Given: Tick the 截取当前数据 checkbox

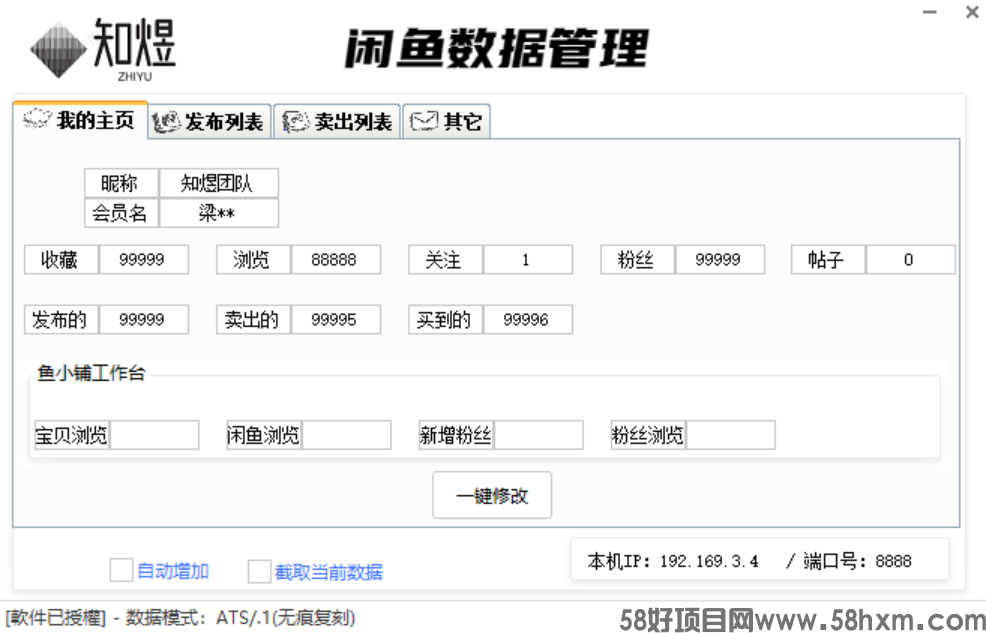Looking at the screenshot, I should pos(259,571).
